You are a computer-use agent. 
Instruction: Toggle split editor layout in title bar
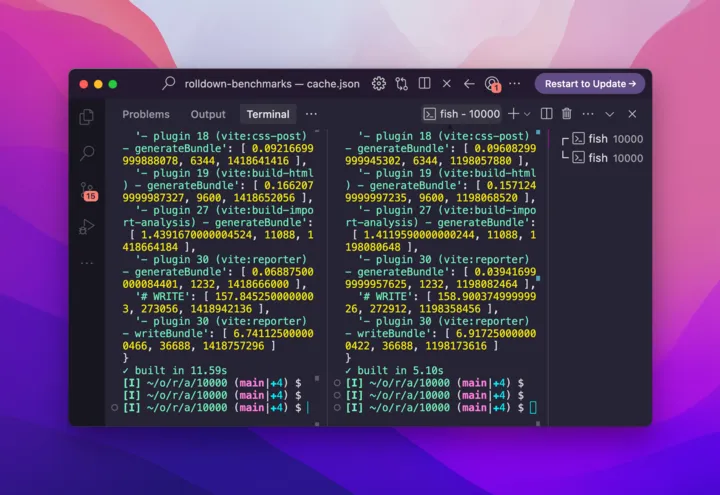(425, 84)
